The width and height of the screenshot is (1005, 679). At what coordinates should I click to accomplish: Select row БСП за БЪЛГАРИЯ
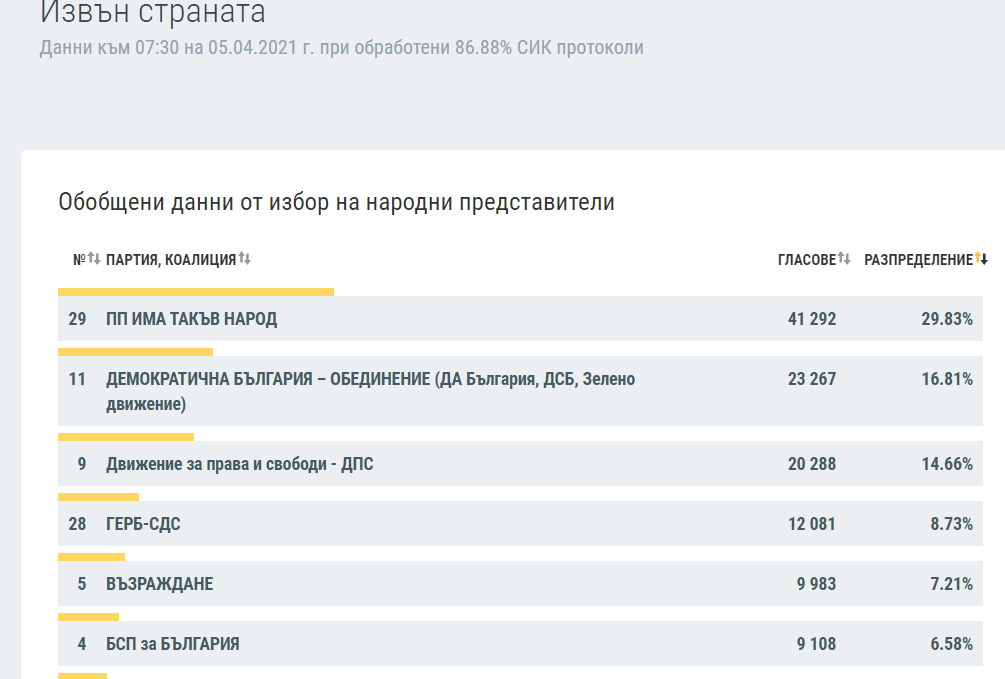click(520, 644)
